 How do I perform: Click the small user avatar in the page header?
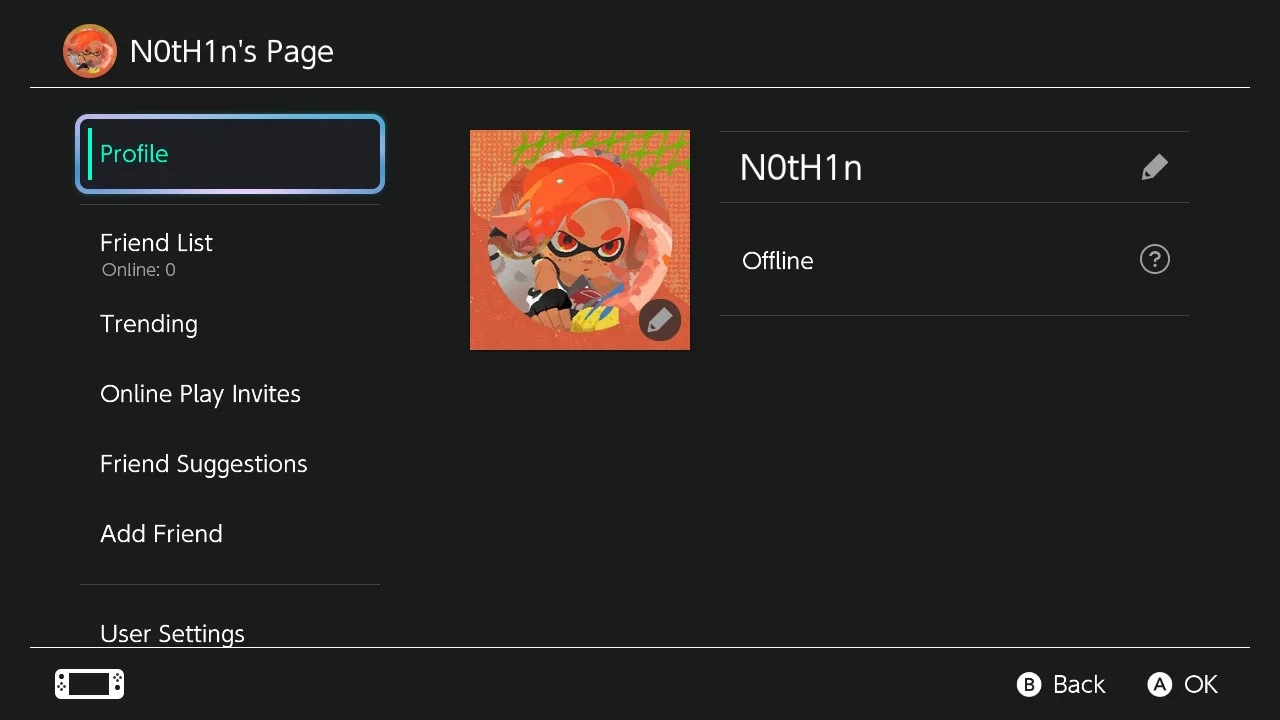(x=90, y=51)
